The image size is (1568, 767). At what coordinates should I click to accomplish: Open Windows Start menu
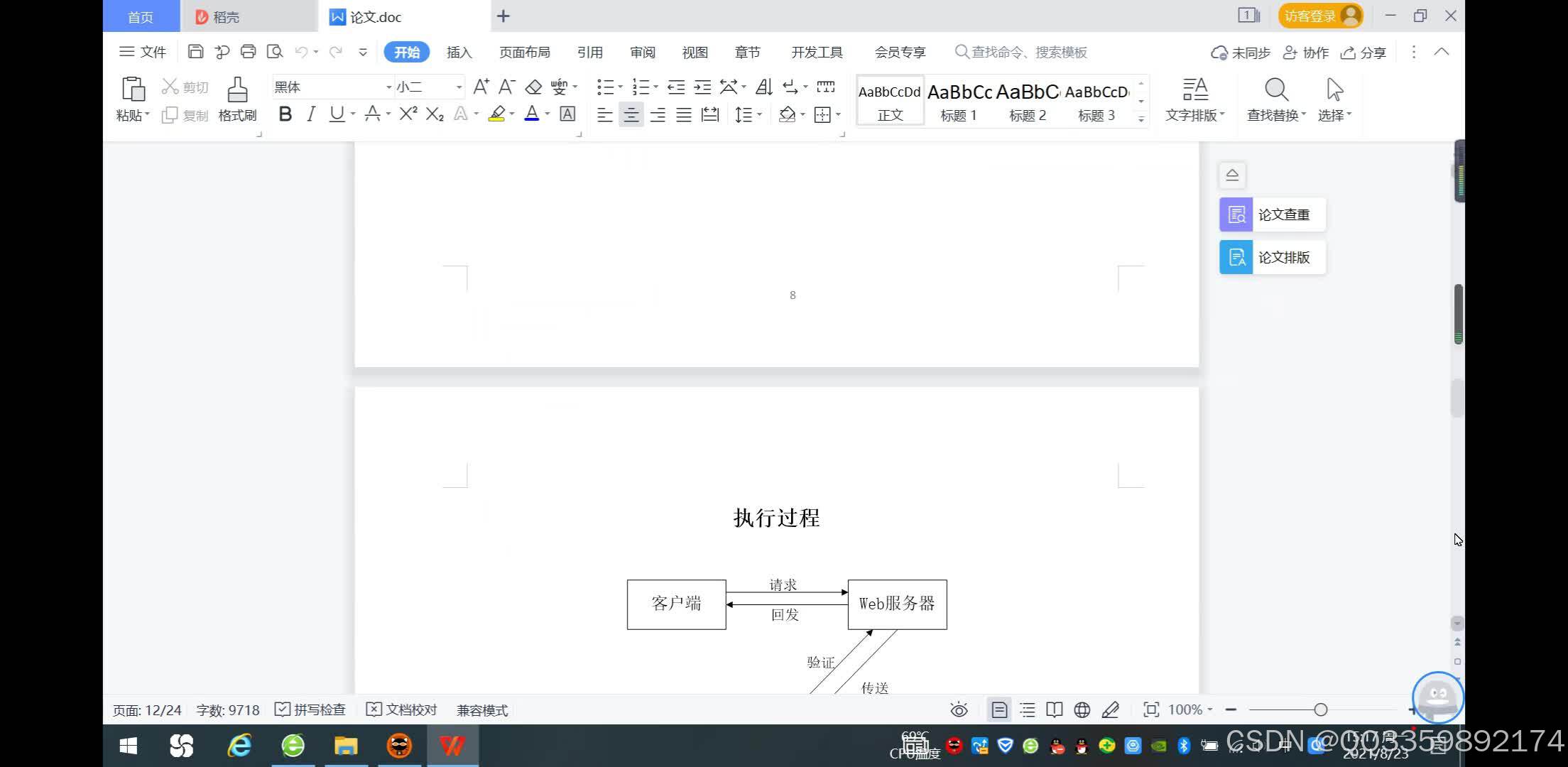point(129,746)
